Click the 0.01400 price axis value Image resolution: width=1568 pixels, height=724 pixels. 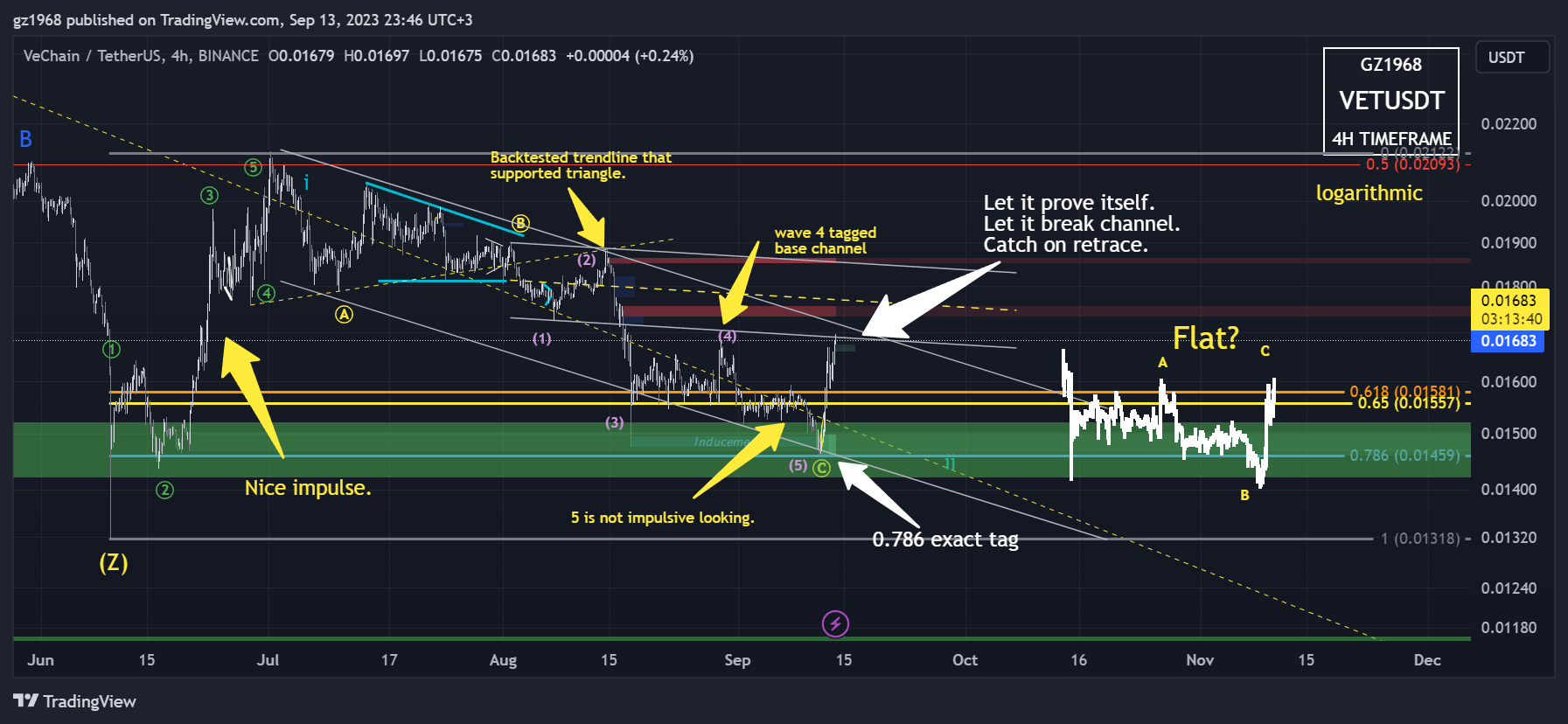(1509, 490)
